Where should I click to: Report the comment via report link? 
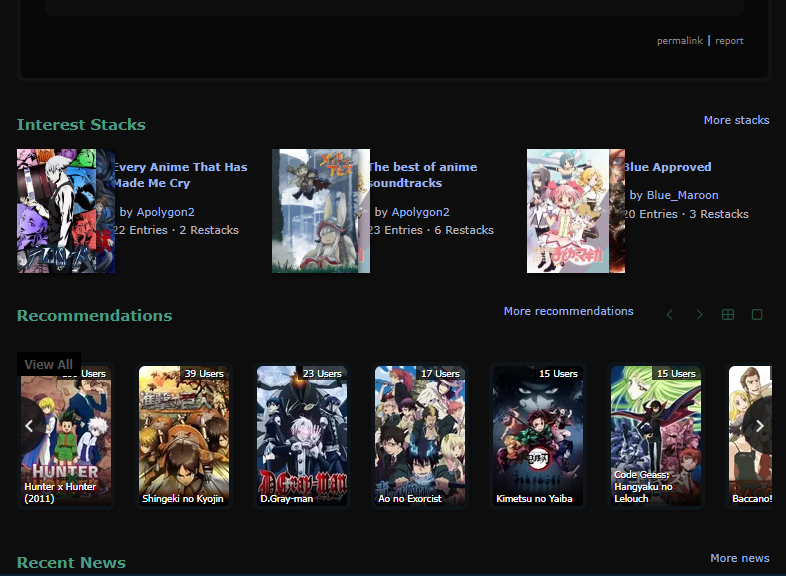[729, 41]
